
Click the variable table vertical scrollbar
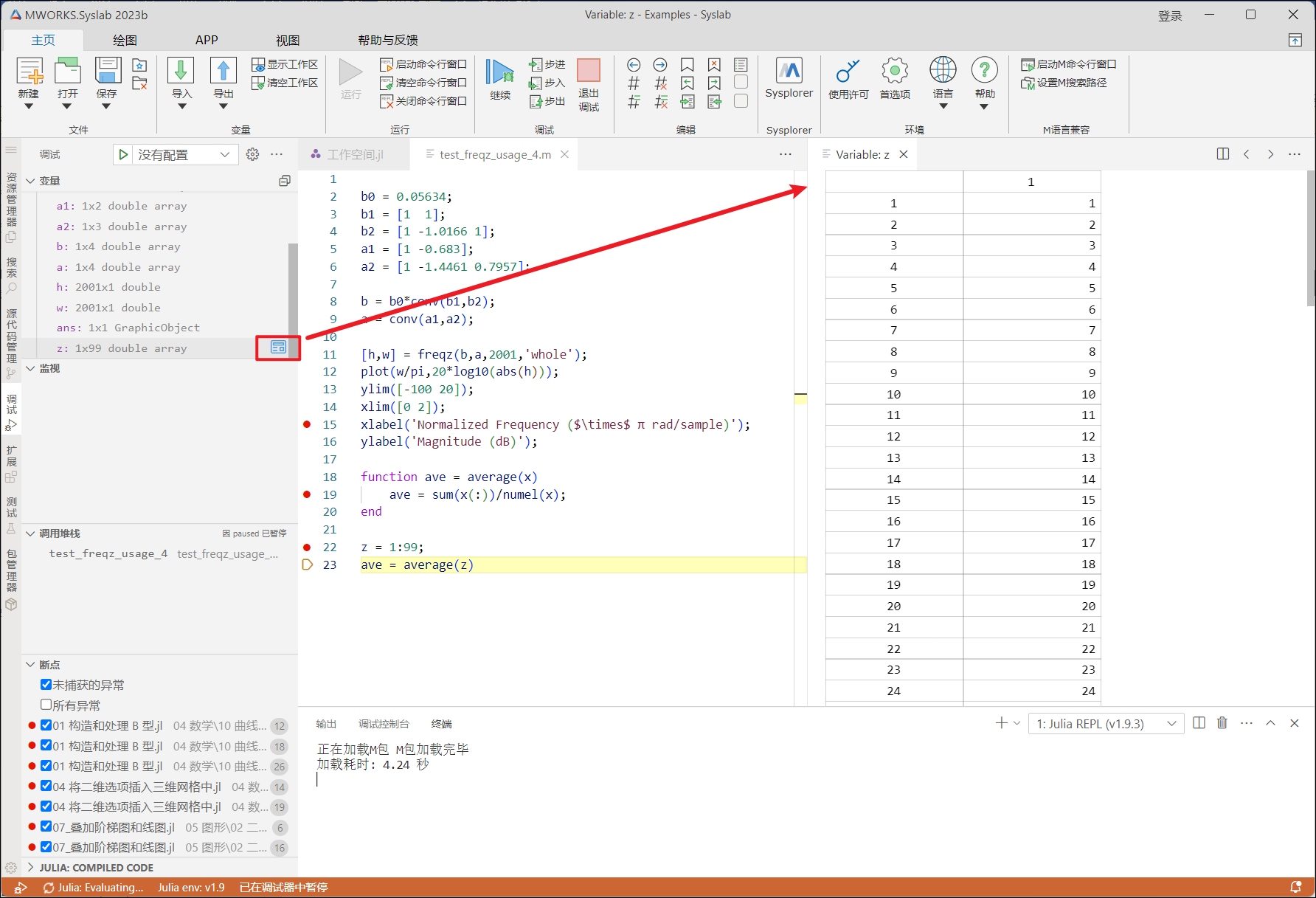tap(1310, 238)
